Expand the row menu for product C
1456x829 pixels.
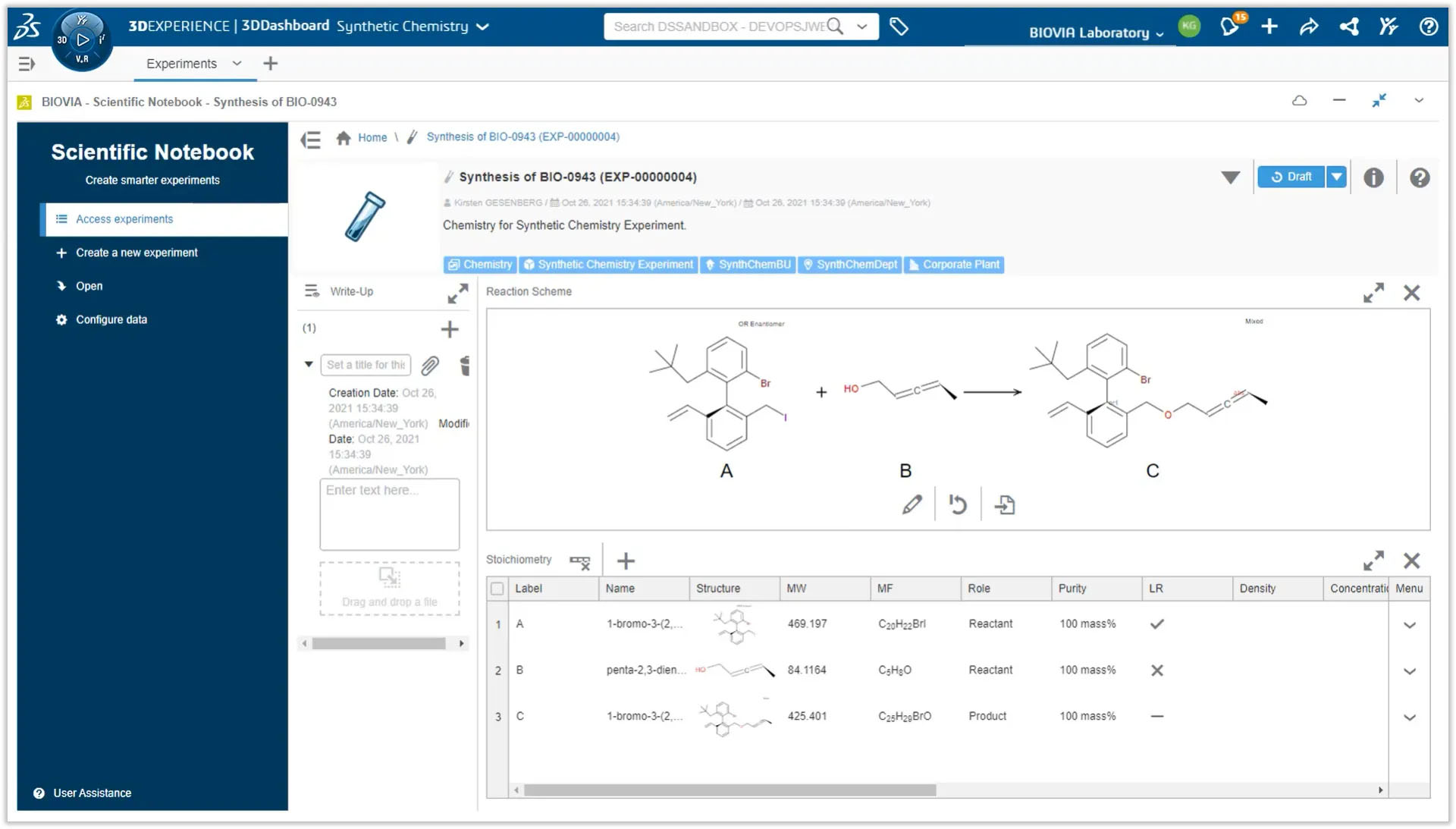coord(1410,716)
